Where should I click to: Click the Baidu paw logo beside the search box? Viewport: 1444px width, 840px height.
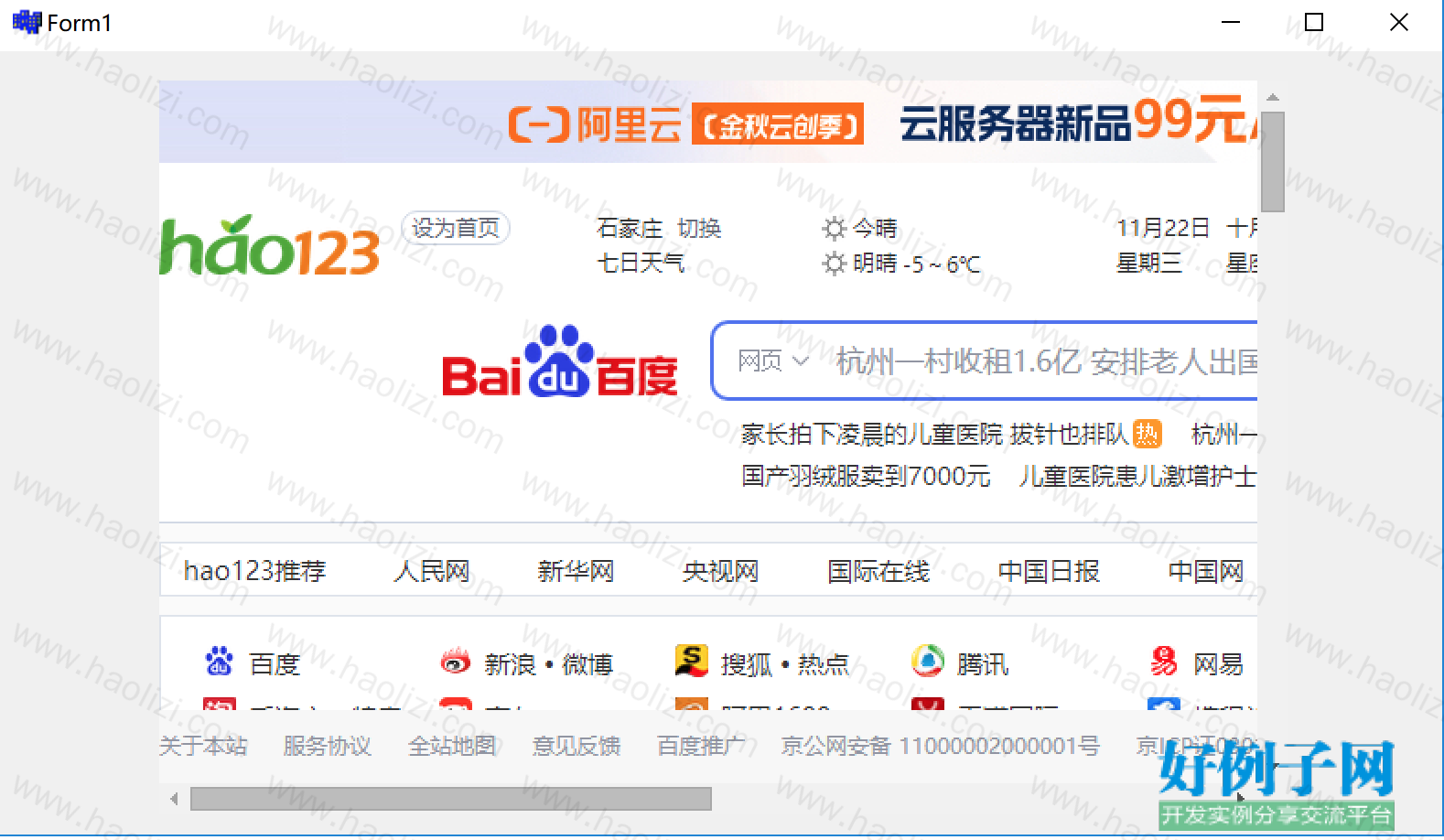coord(559,361)
